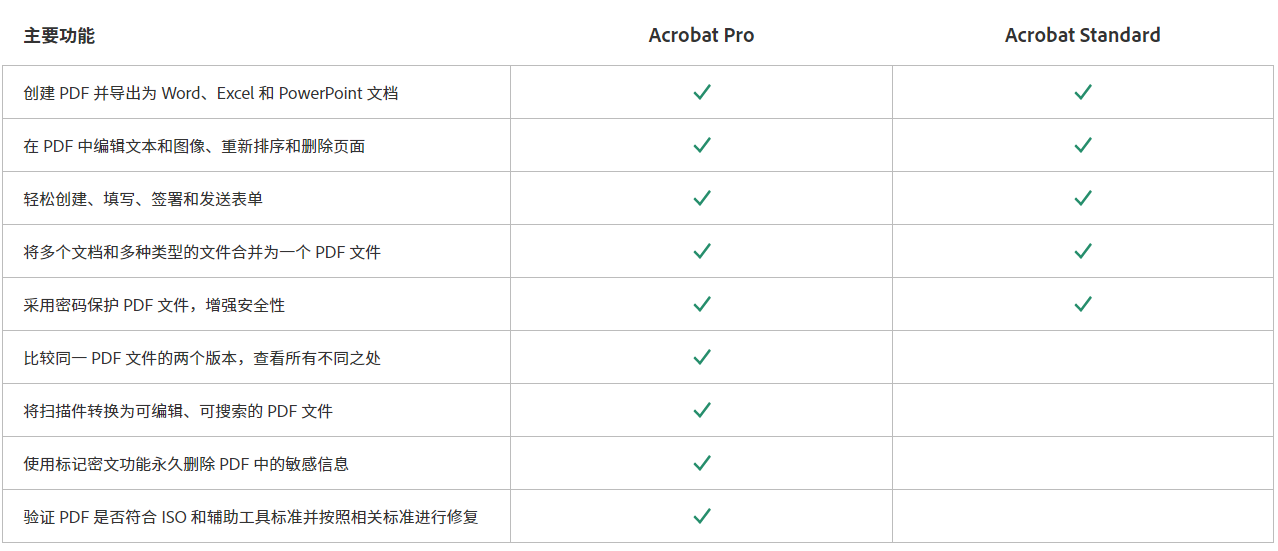The height and width of the screenshot is (551, 1278).
Task: Click the 使用标记密文功能 feature text
Action: point(186,464)
